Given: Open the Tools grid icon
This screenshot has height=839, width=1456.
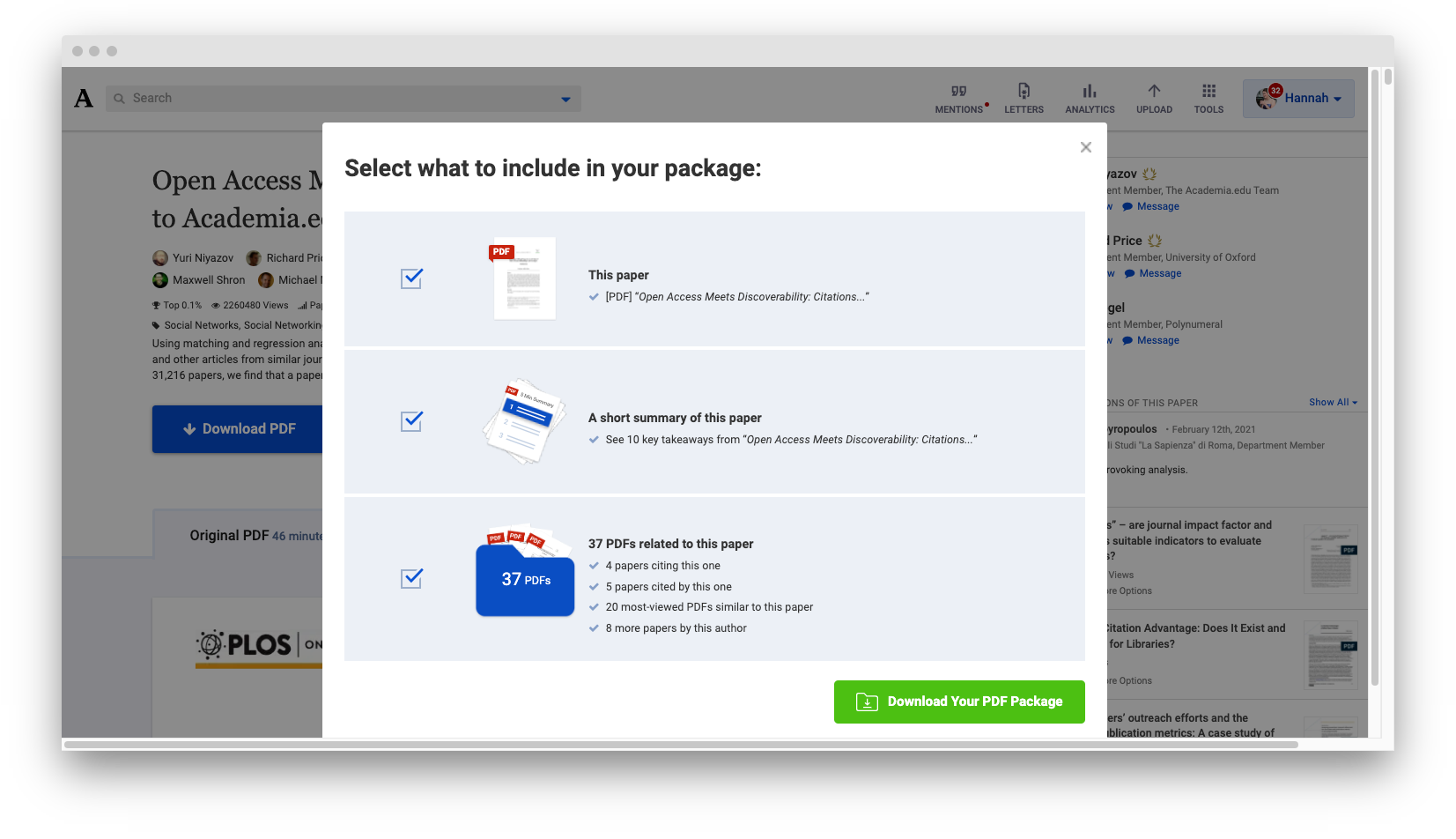Looking at the screenshot, I should [1208, 98].
